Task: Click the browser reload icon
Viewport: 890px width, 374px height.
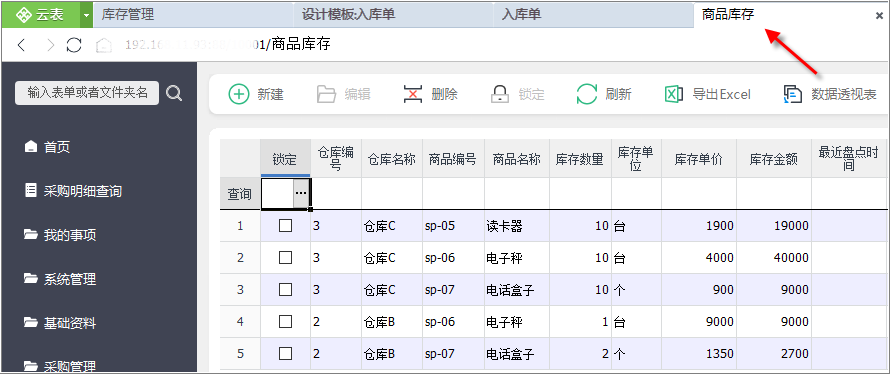Action: point(74,45)
